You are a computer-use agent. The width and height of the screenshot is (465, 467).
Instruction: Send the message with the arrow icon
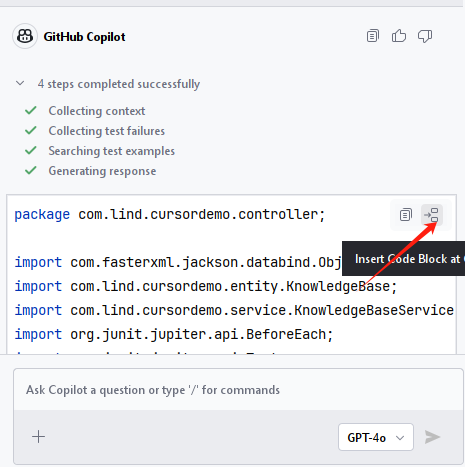[432, 437]
